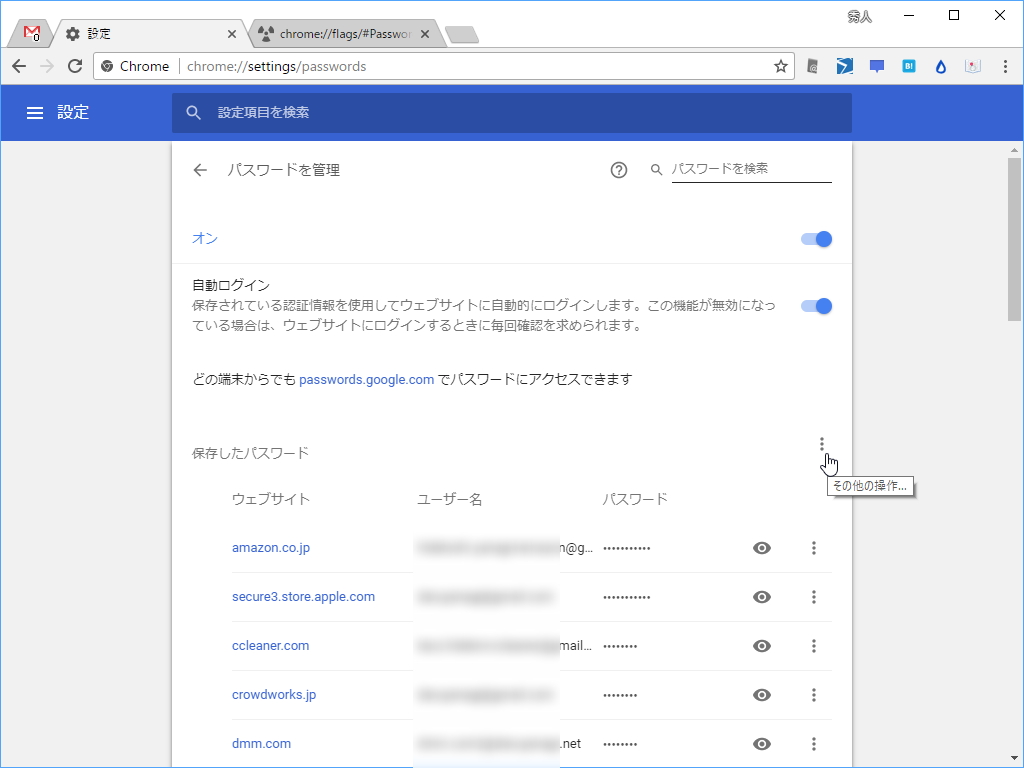1024x768 pixels.
Task: Click the 保存したパスワード heading
Action: tap(250, 453)
